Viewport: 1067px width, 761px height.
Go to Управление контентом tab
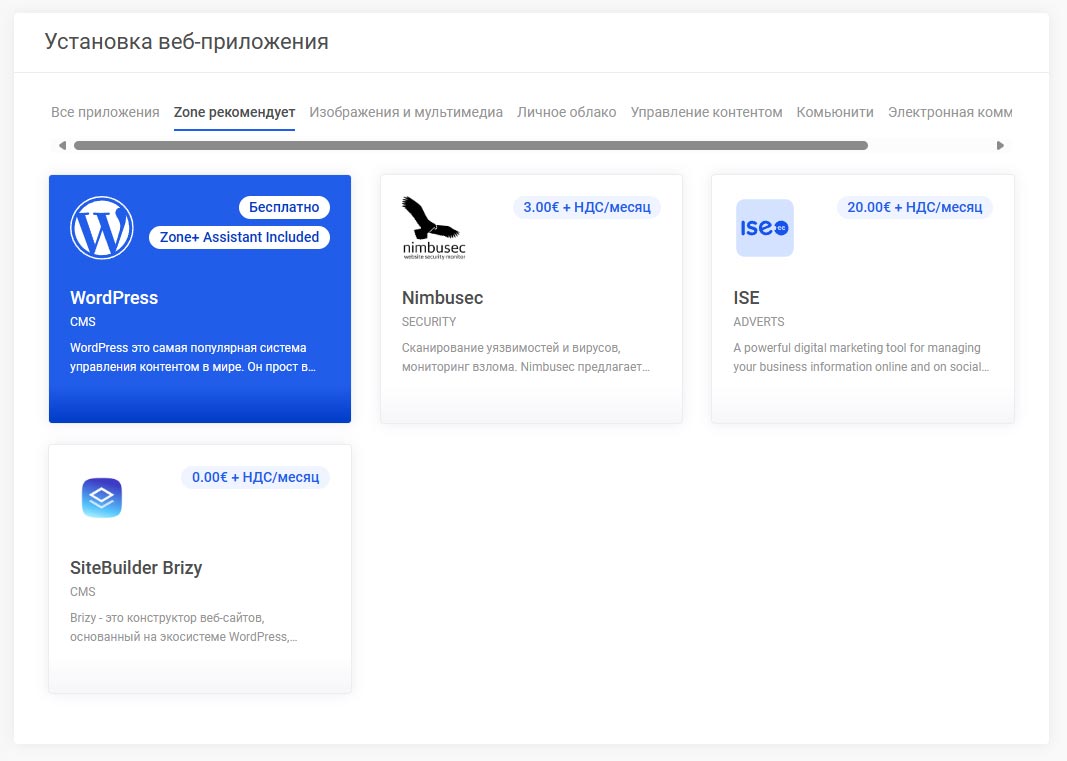click(x=706, y=112)
